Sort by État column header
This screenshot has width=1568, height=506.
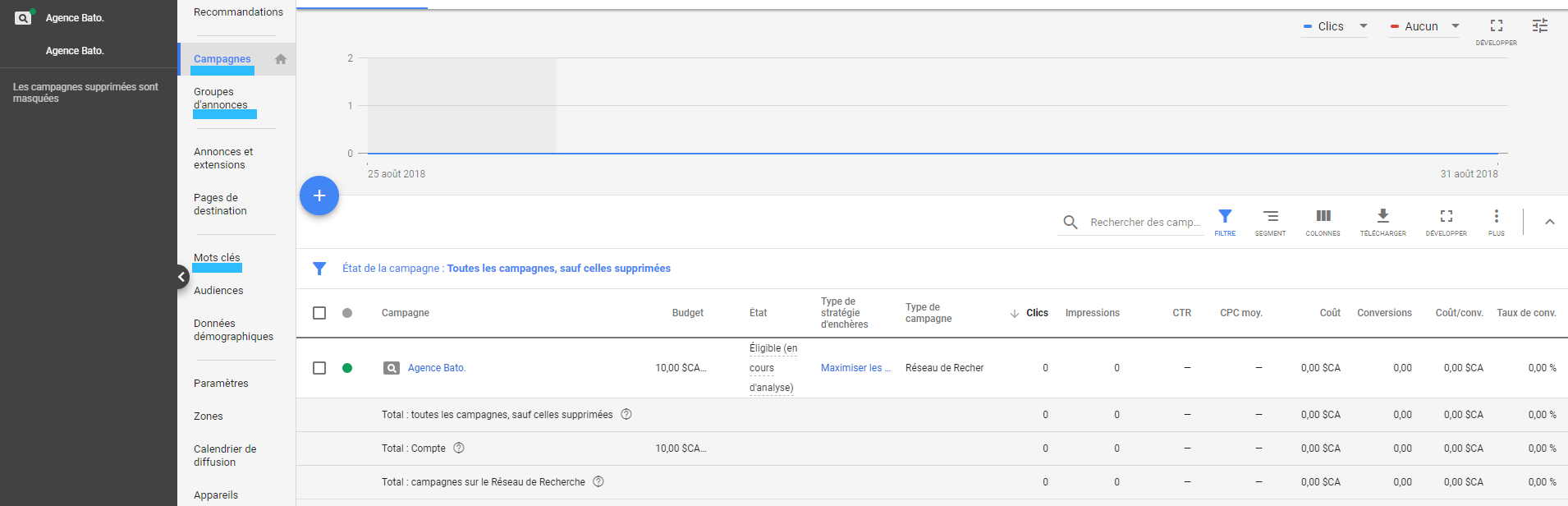tap(758, 313)
